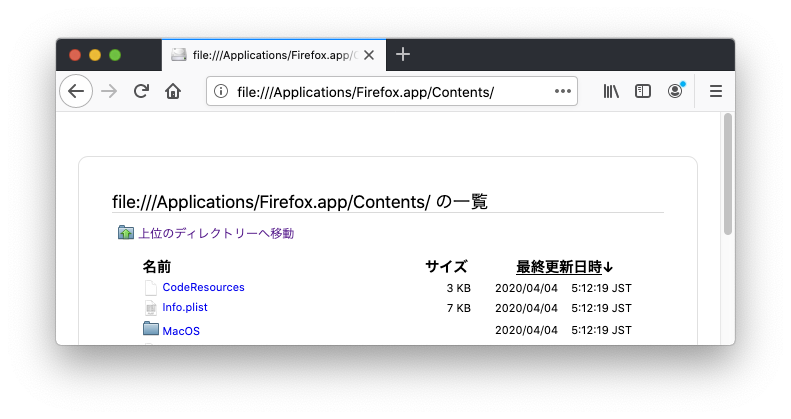791x419 pixels.
Task: Click the vertical page scrollbar
Action: point(728,175)
